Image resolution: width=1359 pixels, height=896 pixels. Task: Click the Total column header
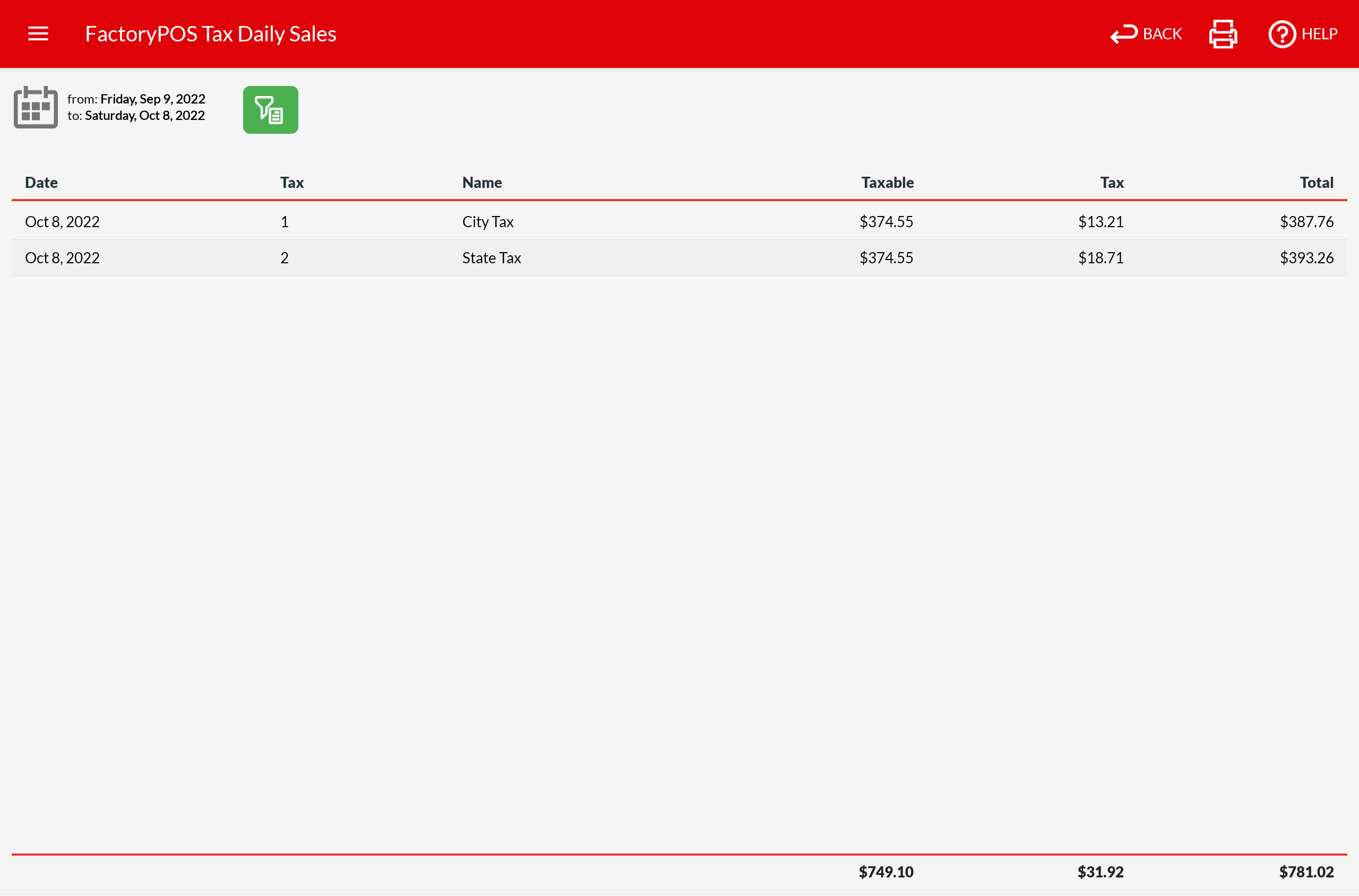pyautogui.click(x=1316, y=183)
